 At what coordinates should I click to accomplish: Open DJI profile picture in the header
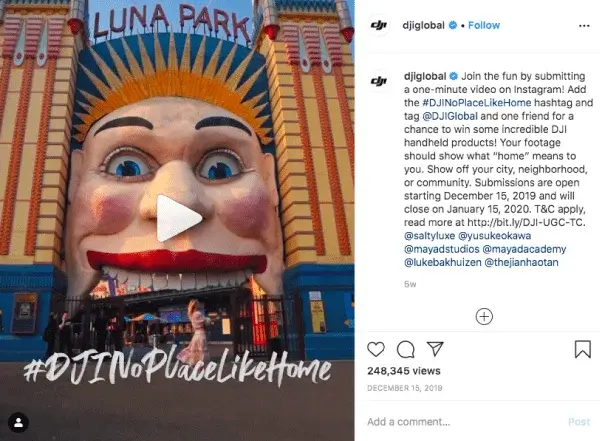[379, 25]
